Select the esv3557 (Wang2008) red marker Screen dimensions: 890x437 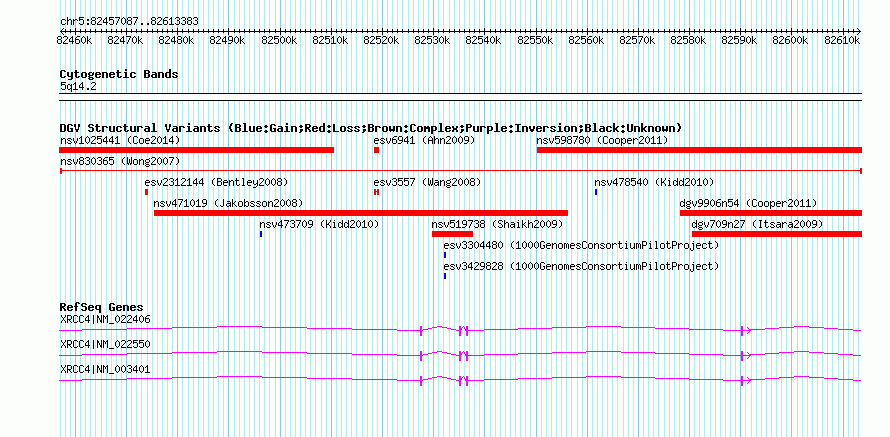376,192
